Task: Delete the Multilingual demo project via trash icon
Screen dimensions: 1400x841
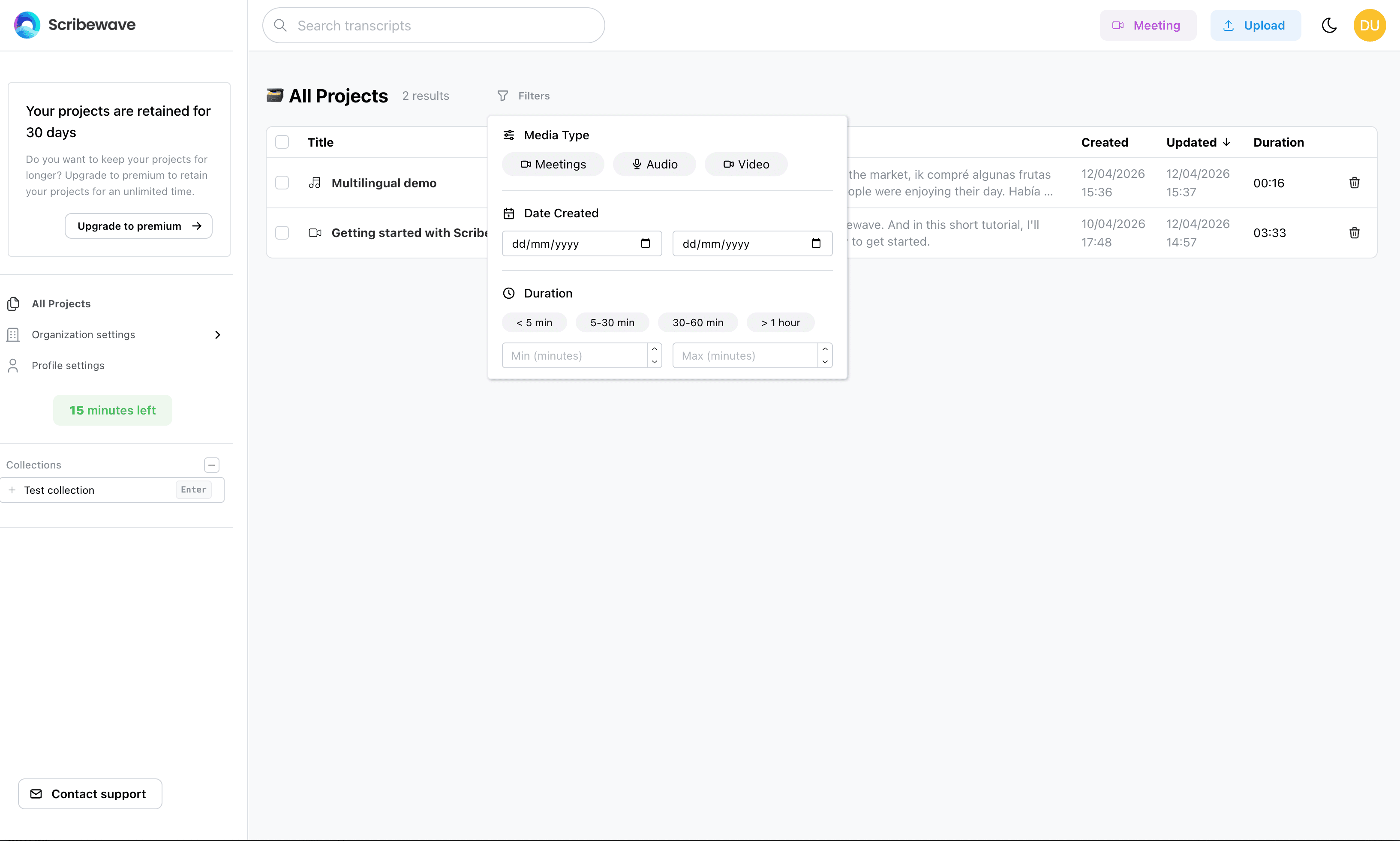Action: [x=1354, y=183]
